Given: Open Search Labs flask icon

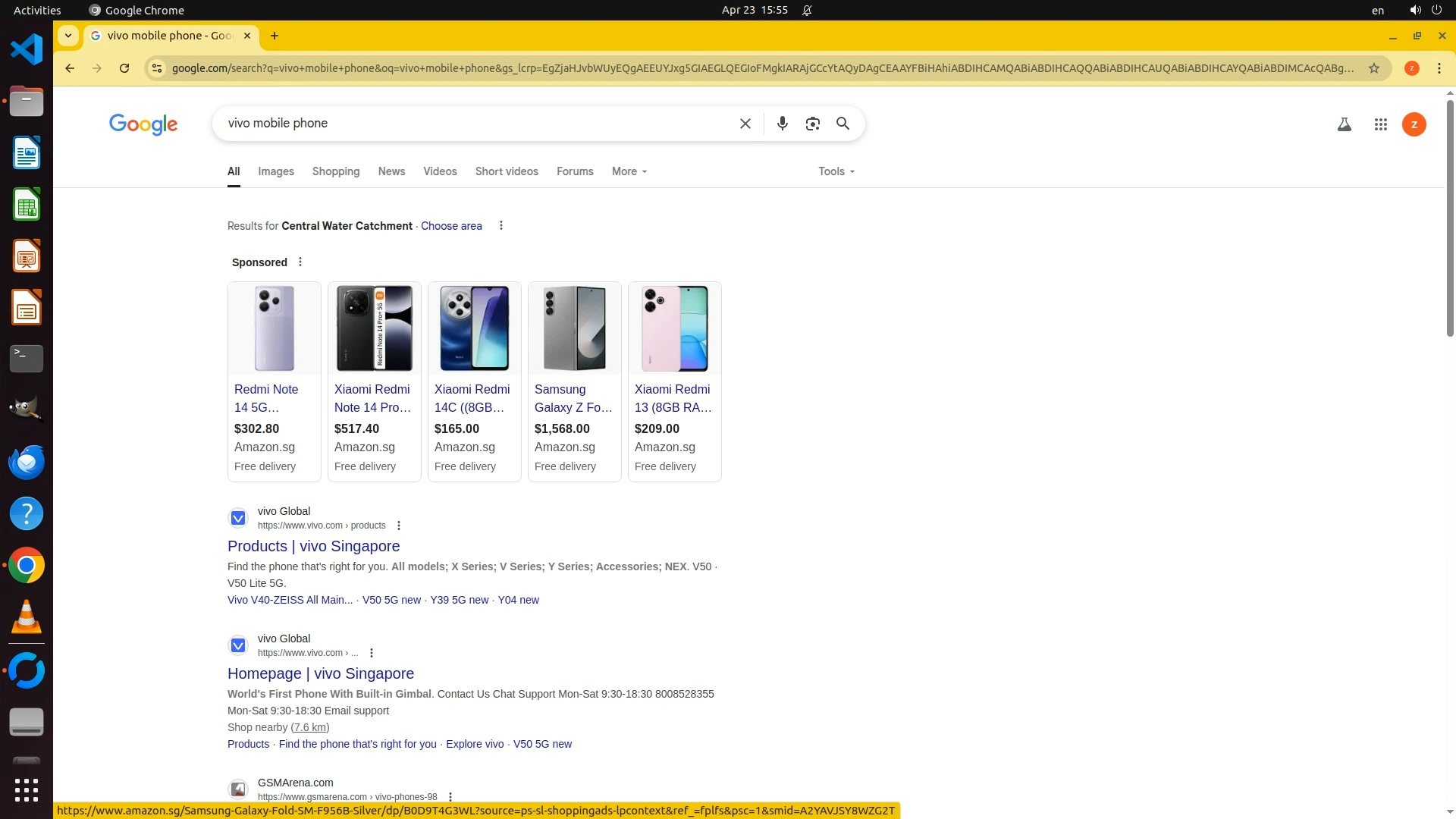Looking at the screenshot, I should pyautogui.click(x=1344, y=125).
